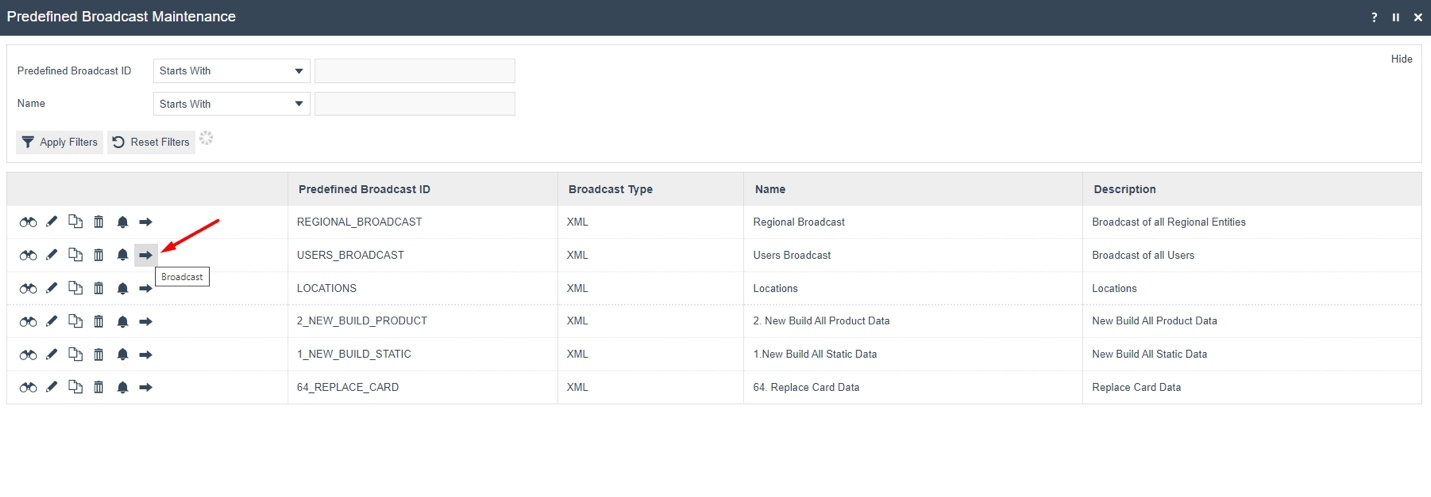View the 2_NEW_BUILD_PRODUCT record
The width and height of the screenshot is (1431, 497).
tap(28, 321)
